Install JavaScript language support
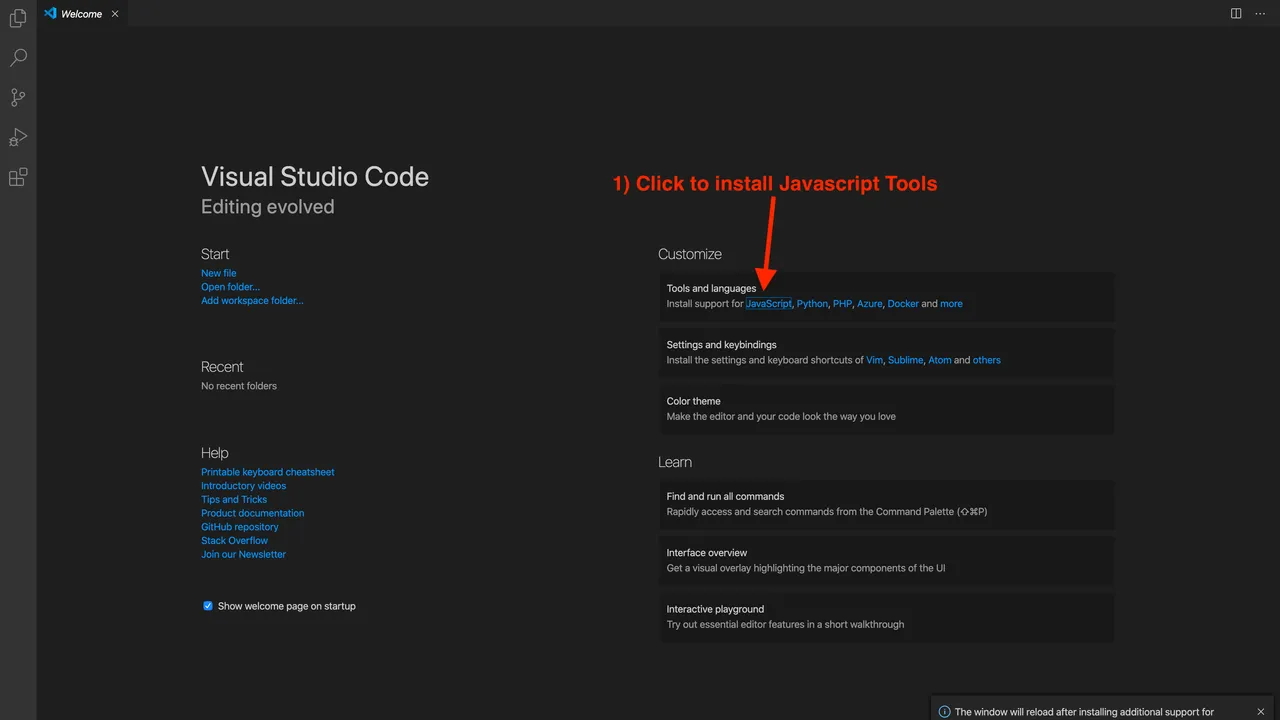This screenshot has height=720, width=1280. [x=769, y=304]
